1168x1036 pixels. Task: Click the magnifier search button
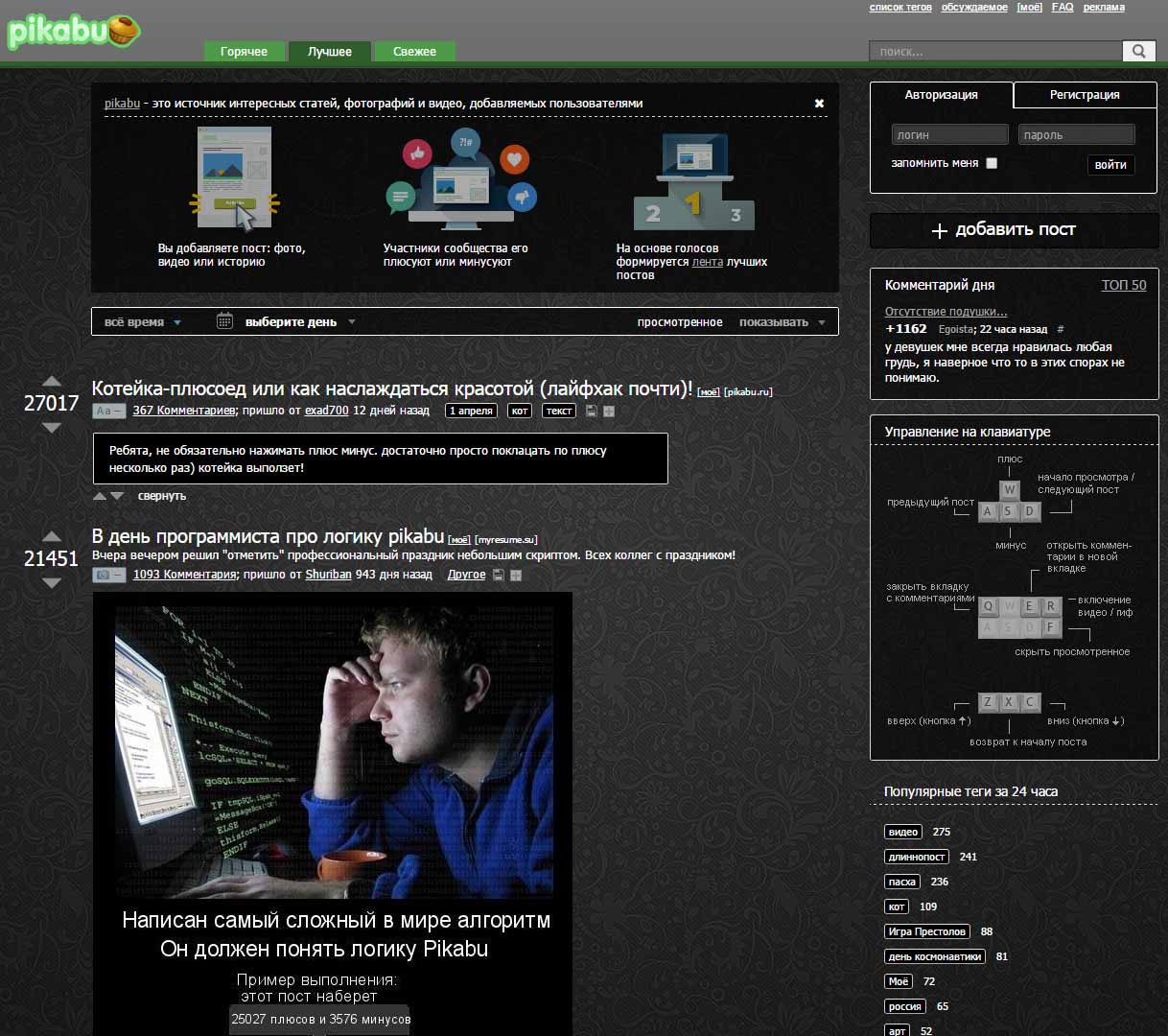pos(1138,51)
